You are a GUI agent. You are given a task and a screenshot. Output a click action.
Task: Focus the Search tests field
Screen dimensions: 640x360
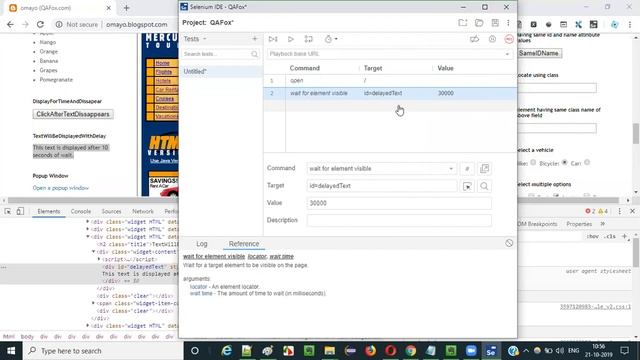pos(220,54)
